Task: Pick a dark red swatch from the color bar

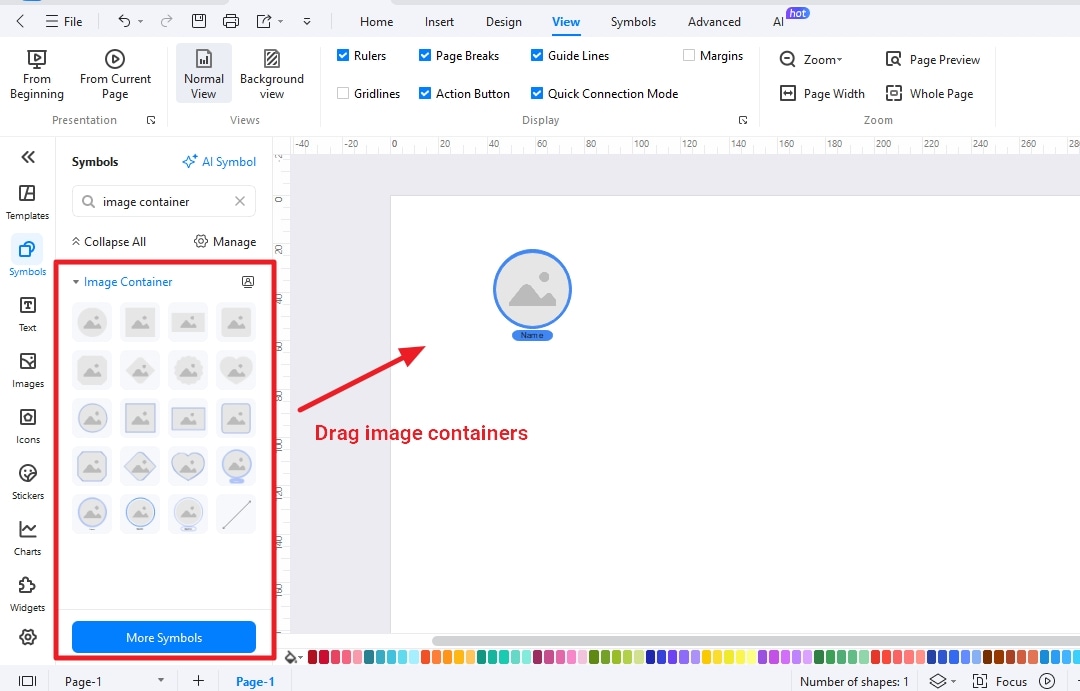Action: pyautogui.click(x=311, y=657)
